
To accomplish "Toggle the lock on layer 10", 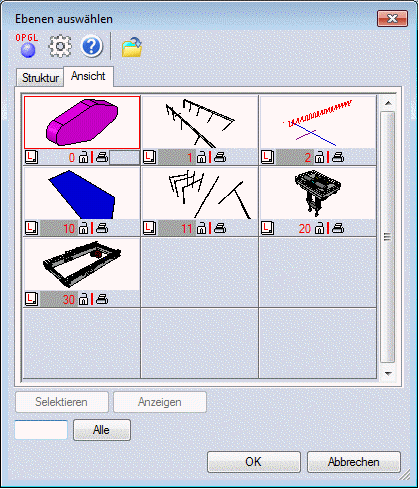I will [x=83, y=228].
